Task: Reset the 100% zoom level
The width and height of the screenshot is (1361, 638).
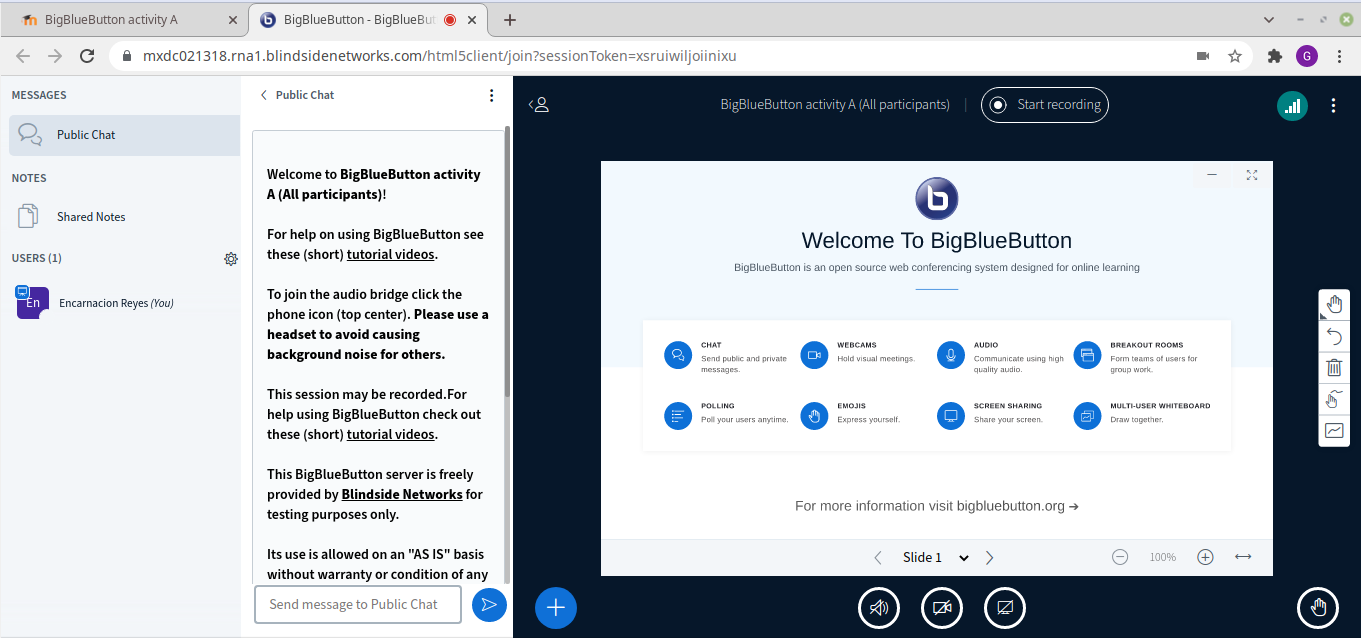Action: click(1162, 557)
